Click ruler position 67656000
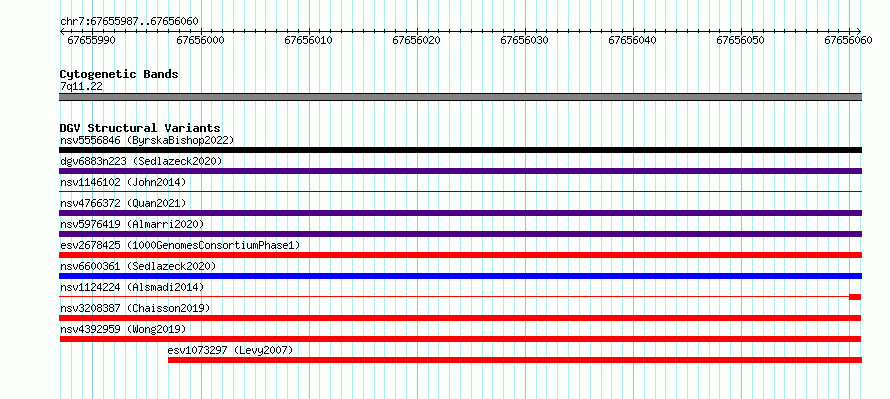 coord(200,40)
